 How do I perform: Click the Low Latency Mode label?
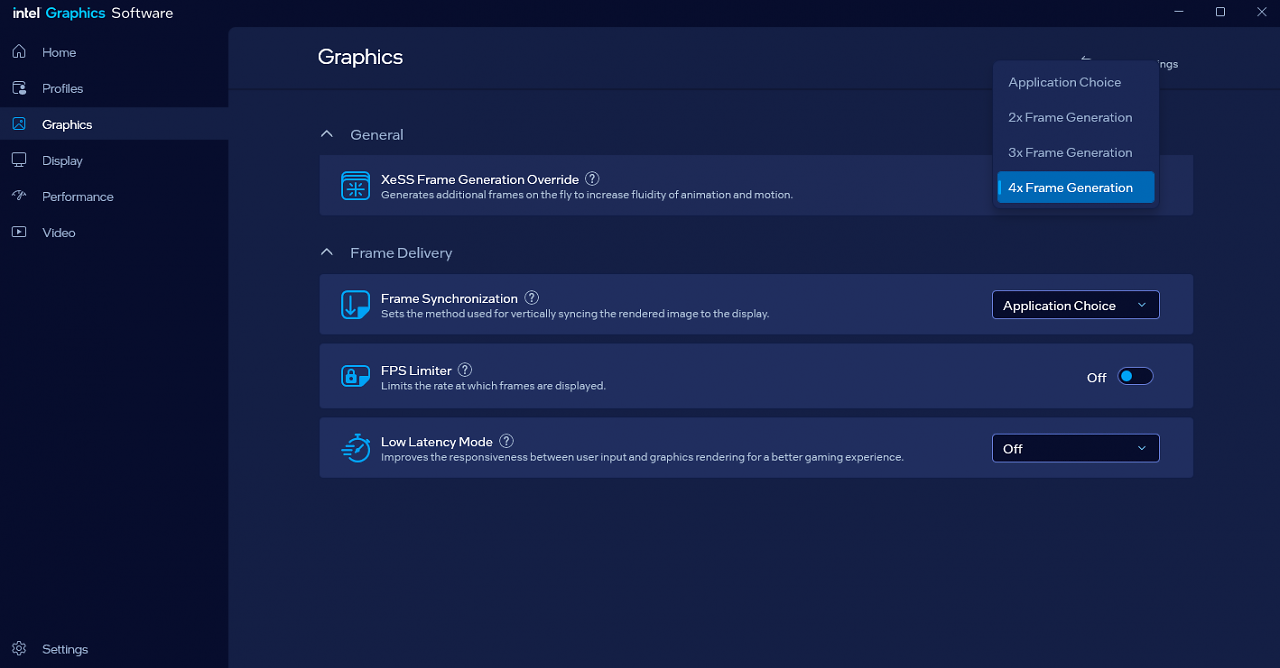tap(437, 442)
